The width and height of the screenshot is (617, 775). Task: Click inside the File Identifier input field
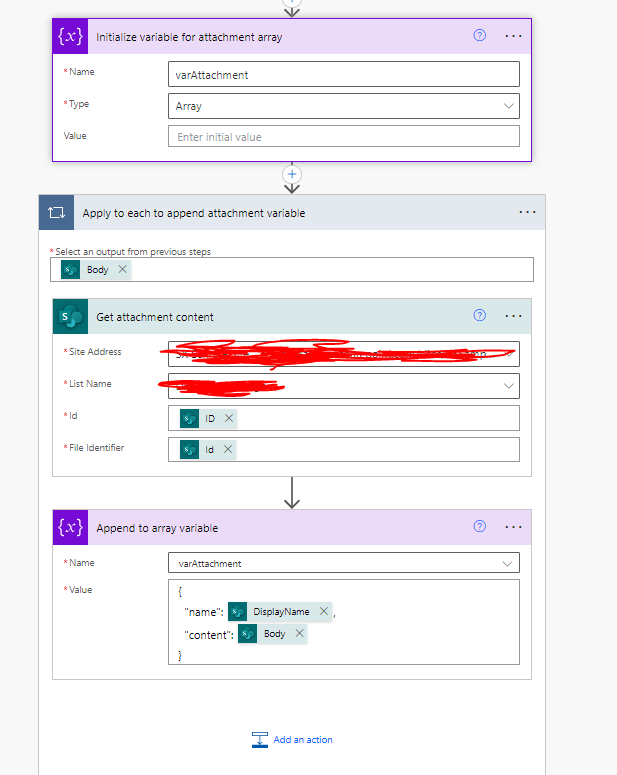(344, 449)
